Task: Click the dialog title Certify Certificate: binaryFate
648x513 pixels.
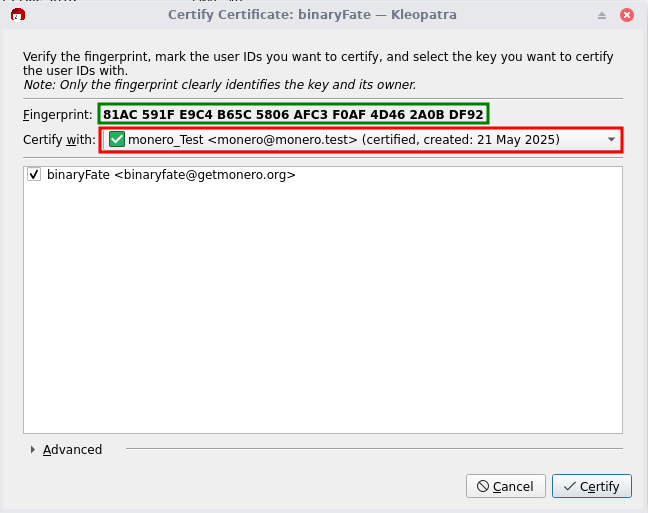Action: click(312, 15)
